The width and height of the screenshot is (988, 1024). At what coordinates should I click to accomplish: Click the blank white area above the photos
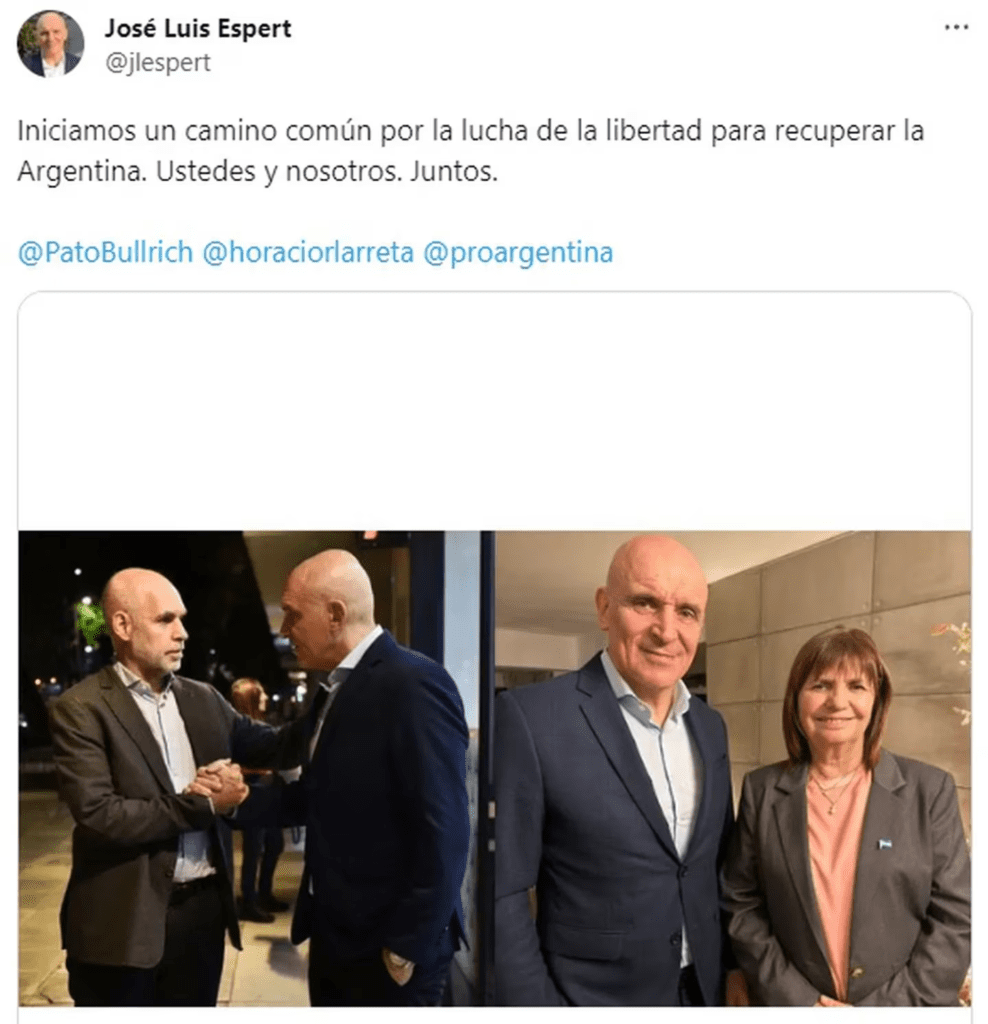tap(494, 411)
